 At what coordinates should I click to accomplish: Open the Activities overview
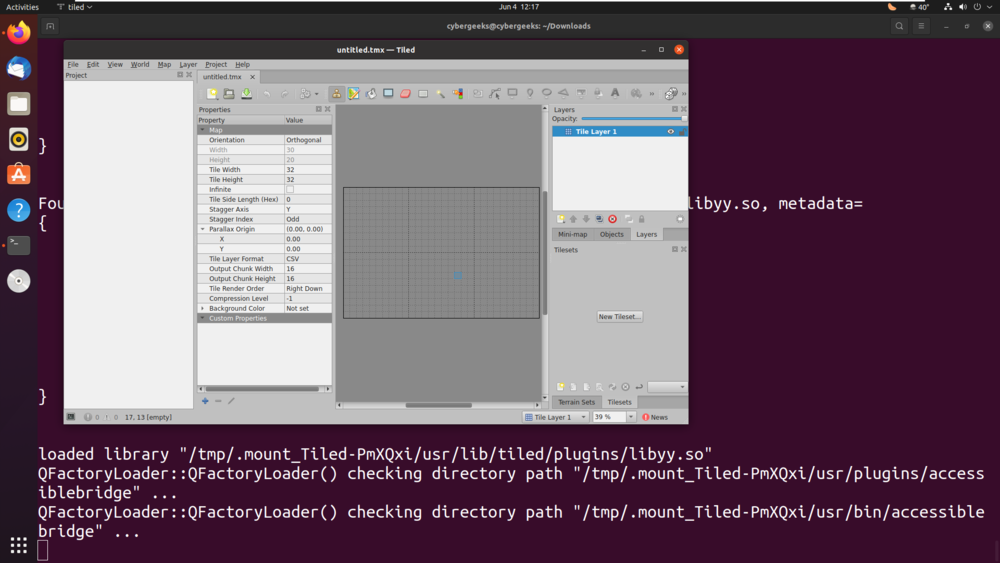coord(22,7)
